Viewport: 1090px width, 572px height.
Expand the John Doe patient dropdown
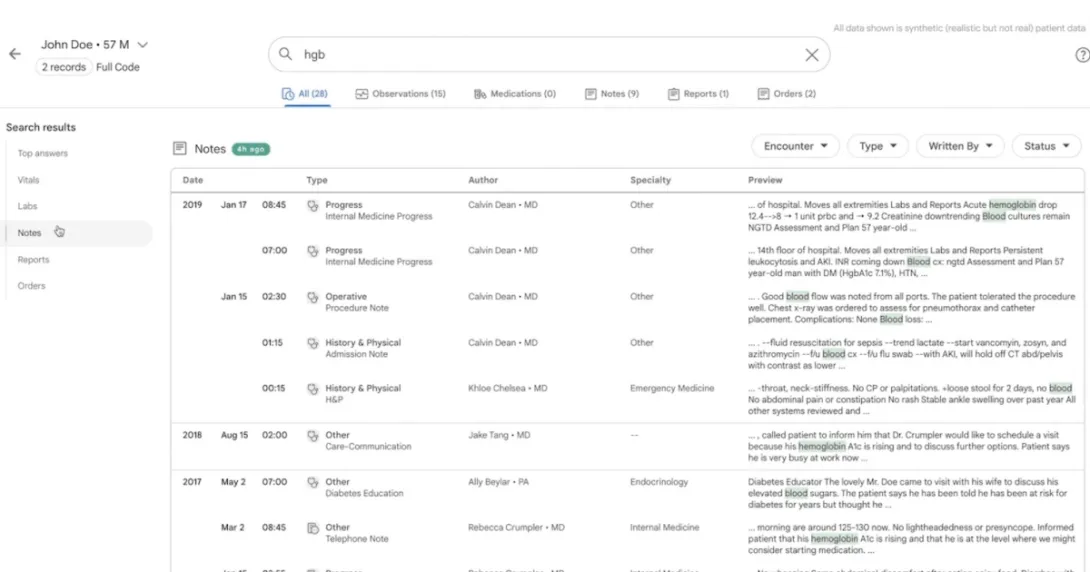click(142, 45)
